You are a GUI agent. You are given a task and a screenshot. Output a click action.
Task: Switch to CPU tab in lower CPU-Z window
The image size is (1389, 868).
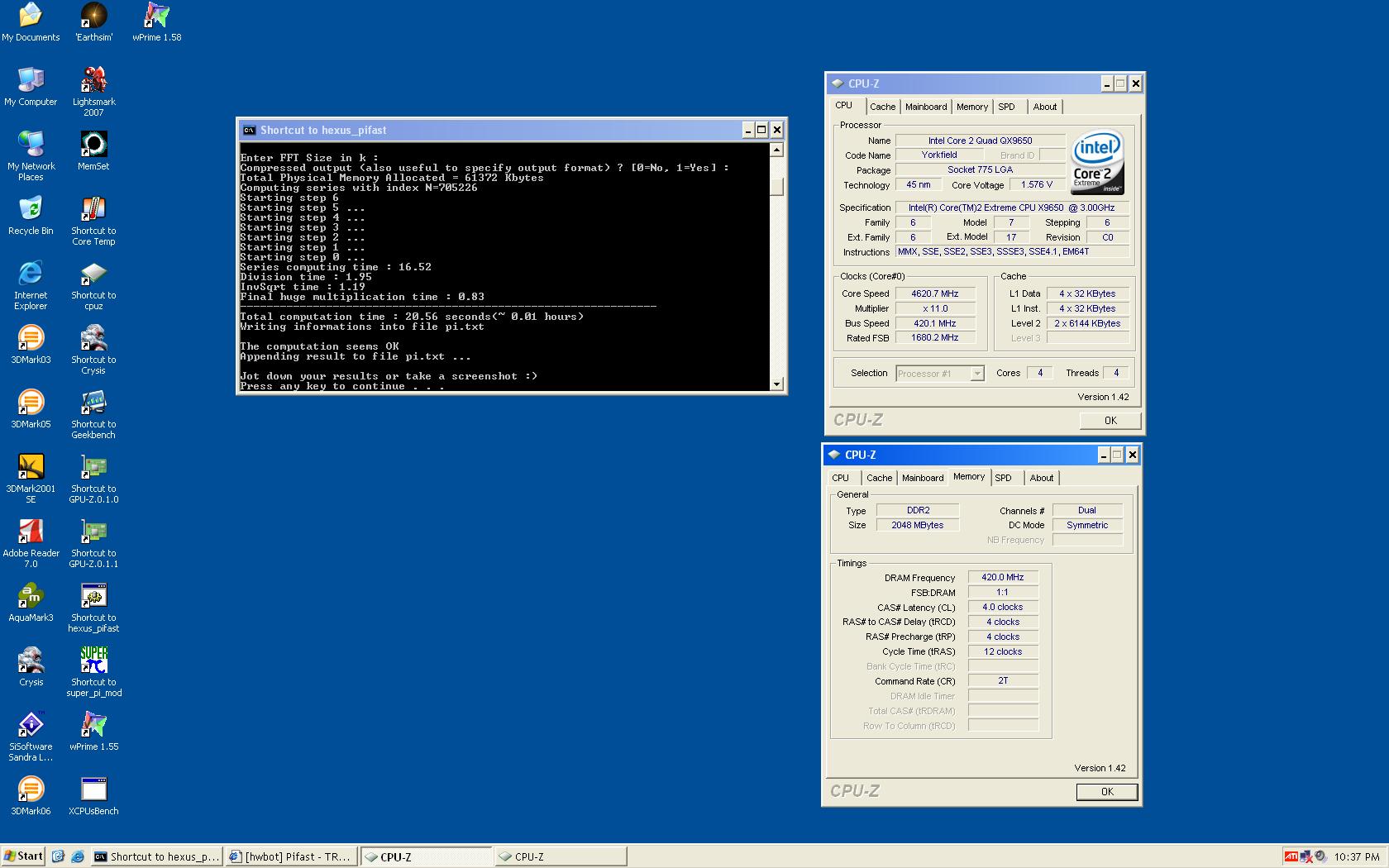pyautogui.click(x=840, y=478)
